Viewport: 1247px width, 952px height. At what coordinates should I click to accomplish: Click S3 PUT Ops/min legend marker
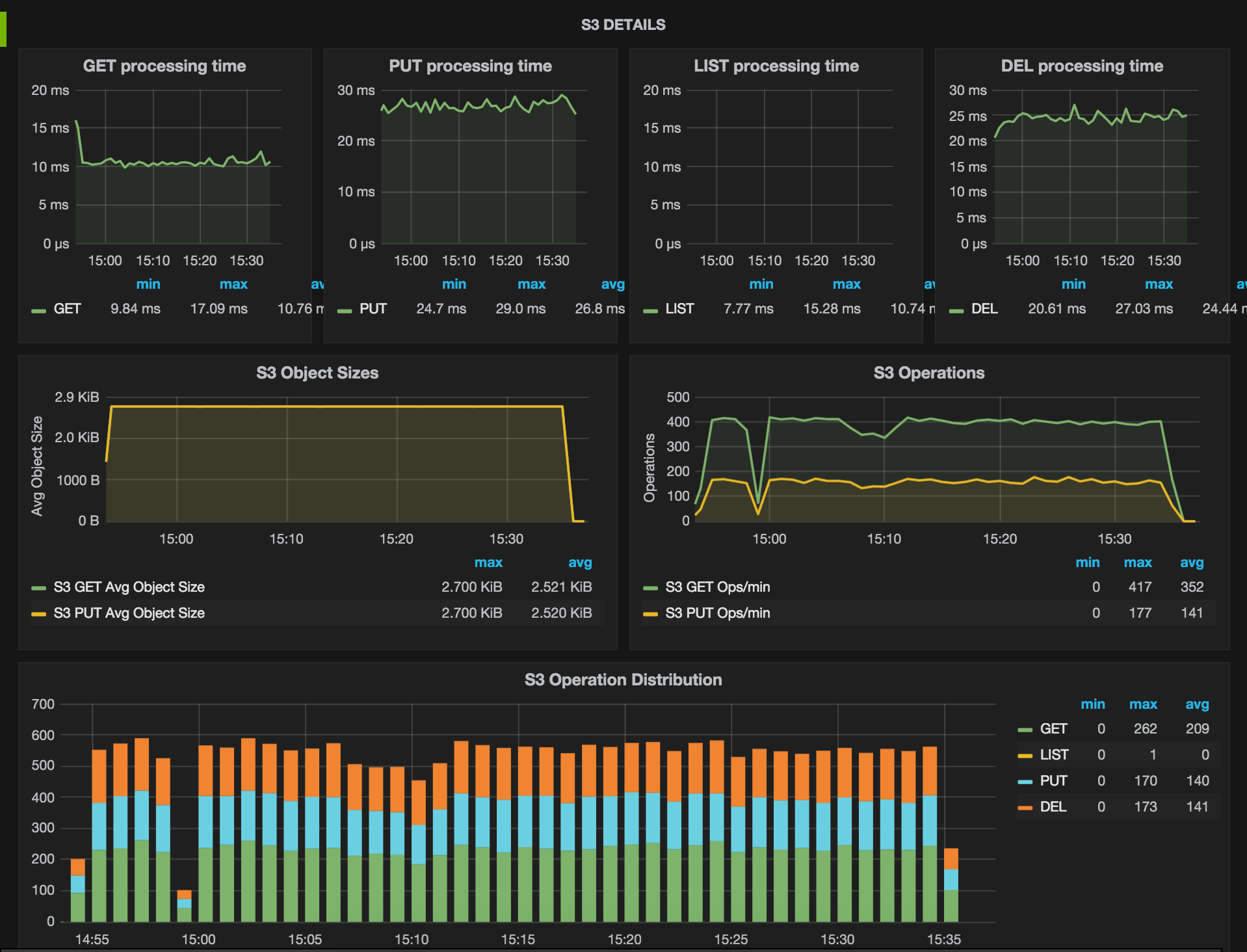click(650, 613)
